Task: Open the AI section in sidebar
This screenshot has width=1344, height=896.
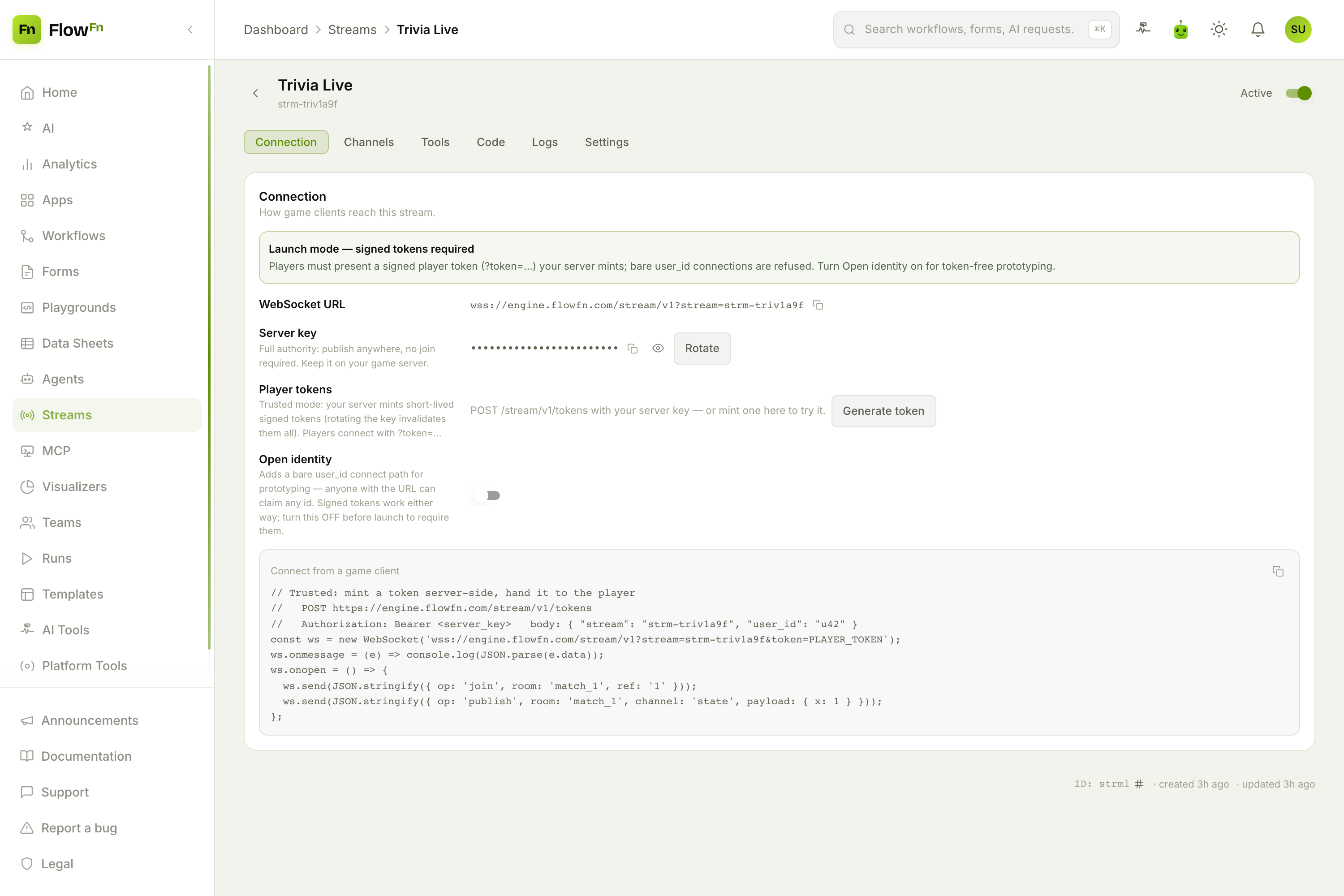Action: [107, 128]
